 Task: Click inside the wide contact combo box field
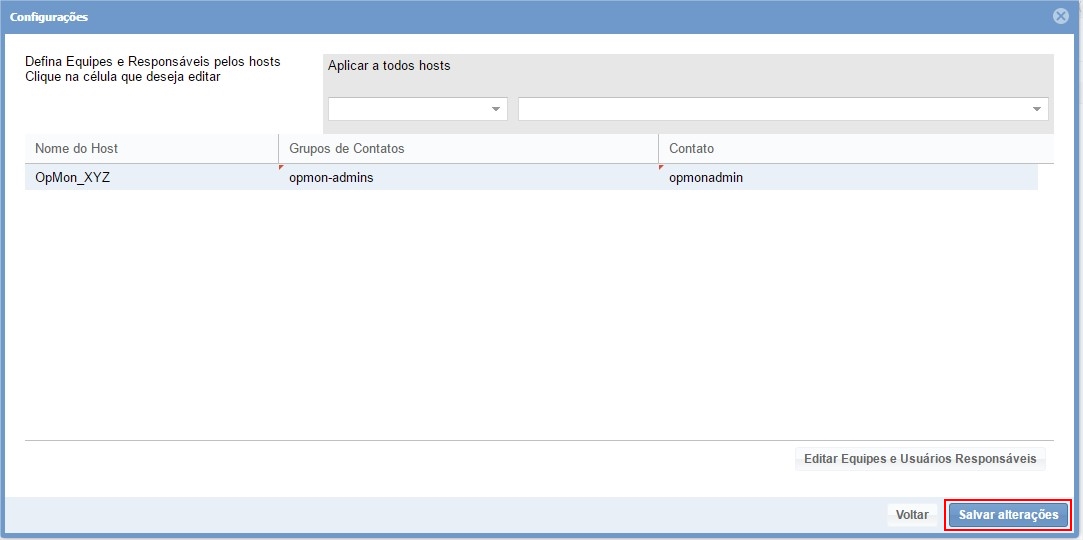[772, 109]
